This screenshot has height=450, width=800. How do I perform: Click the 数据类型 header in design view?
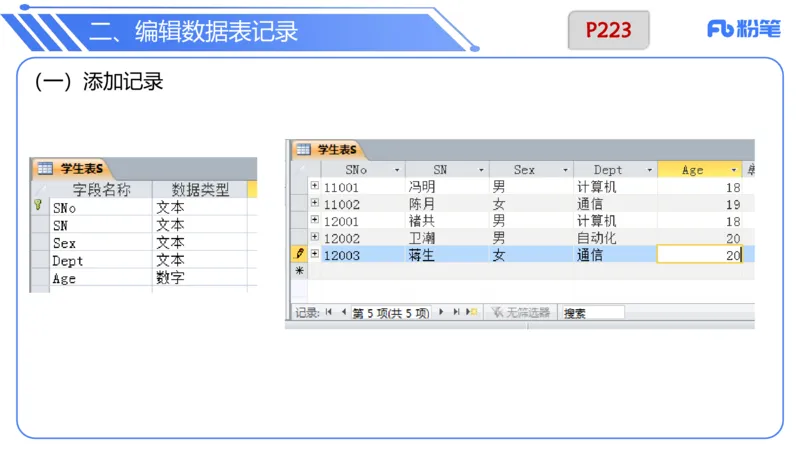[x=200, y=190]
